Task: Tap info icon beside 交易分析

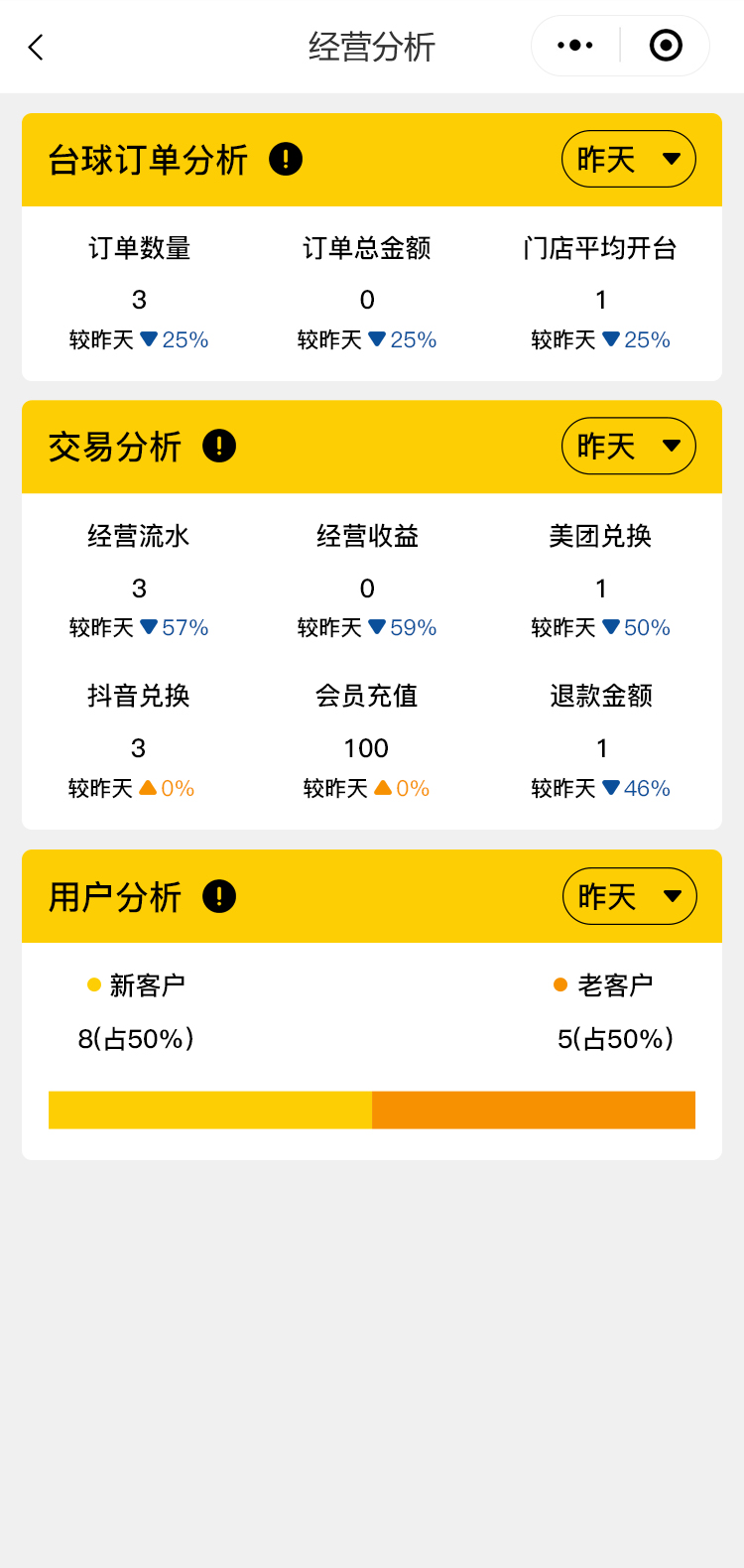Action: (219, 447)
